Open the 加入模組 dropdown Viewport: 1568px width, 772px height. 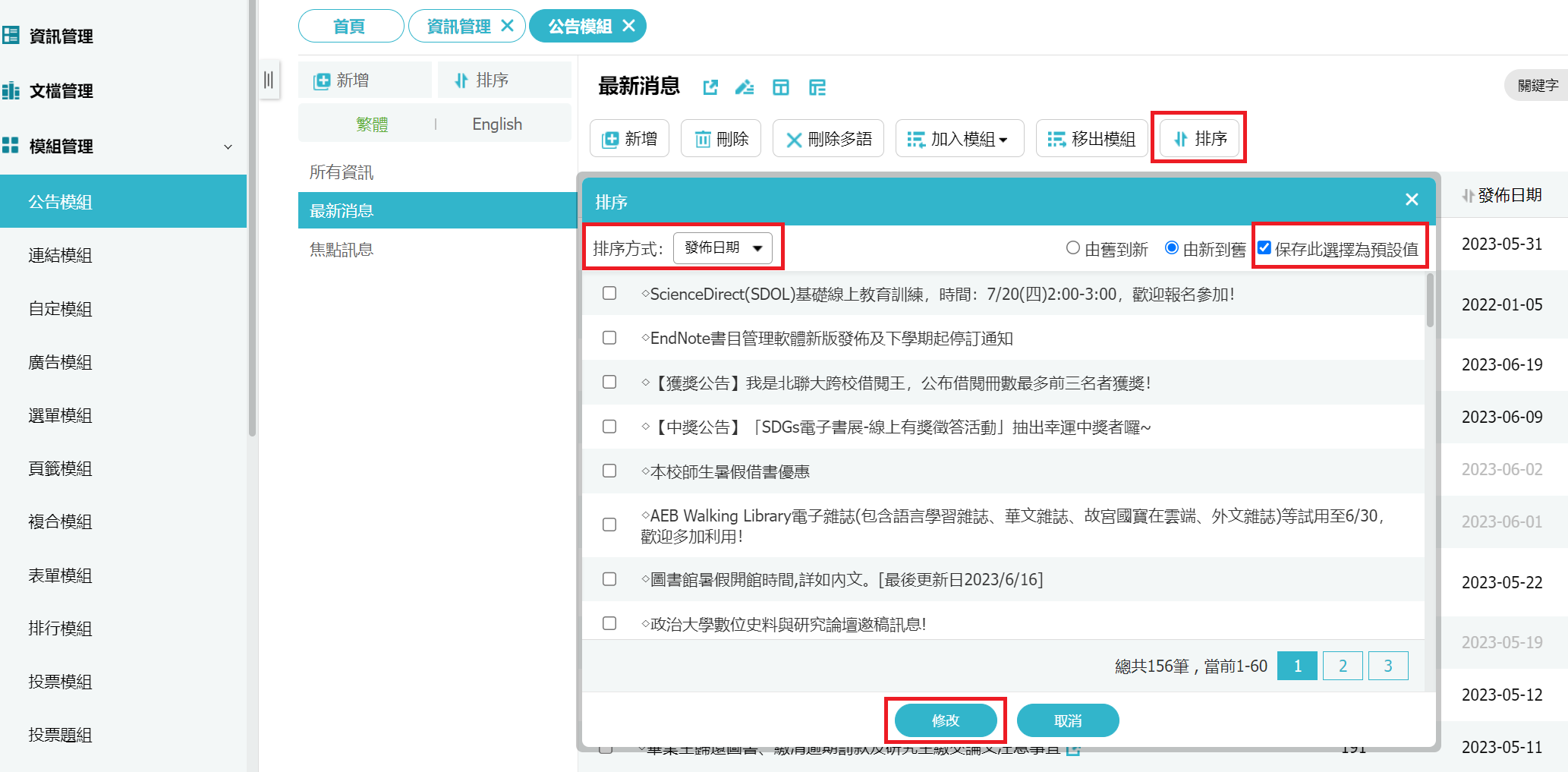pos(959,138)
